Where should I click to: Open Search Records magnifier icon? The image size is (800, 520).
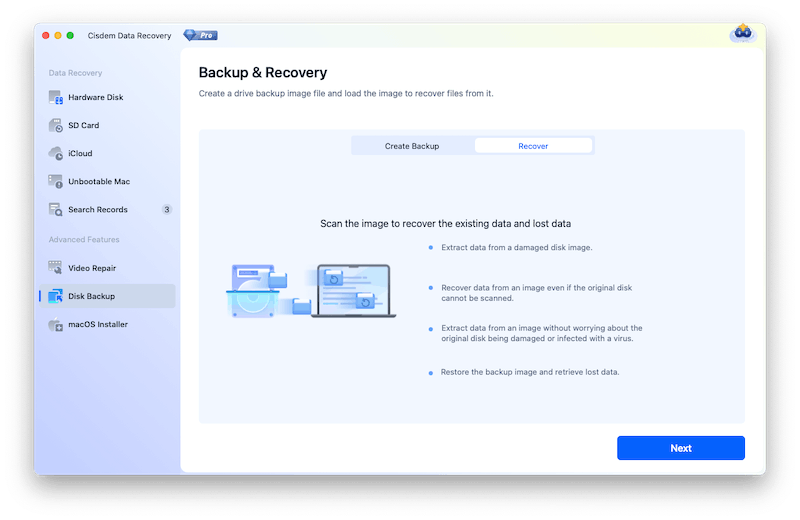tap(56, 209)
